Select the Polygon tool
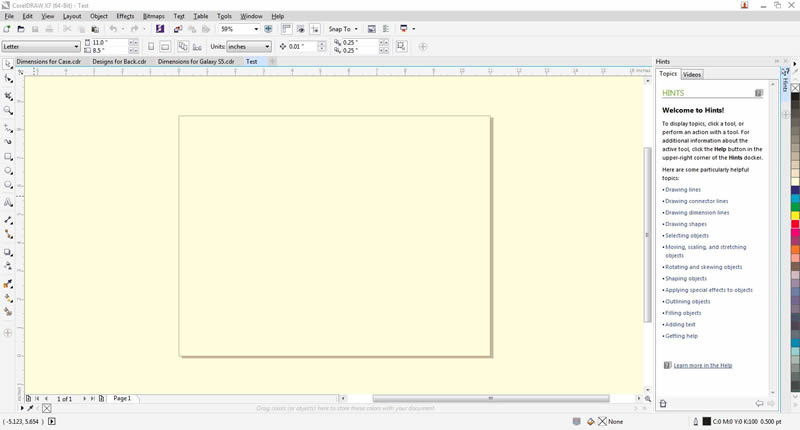Viewport: 800px width, 430px height. click(8, 185)
